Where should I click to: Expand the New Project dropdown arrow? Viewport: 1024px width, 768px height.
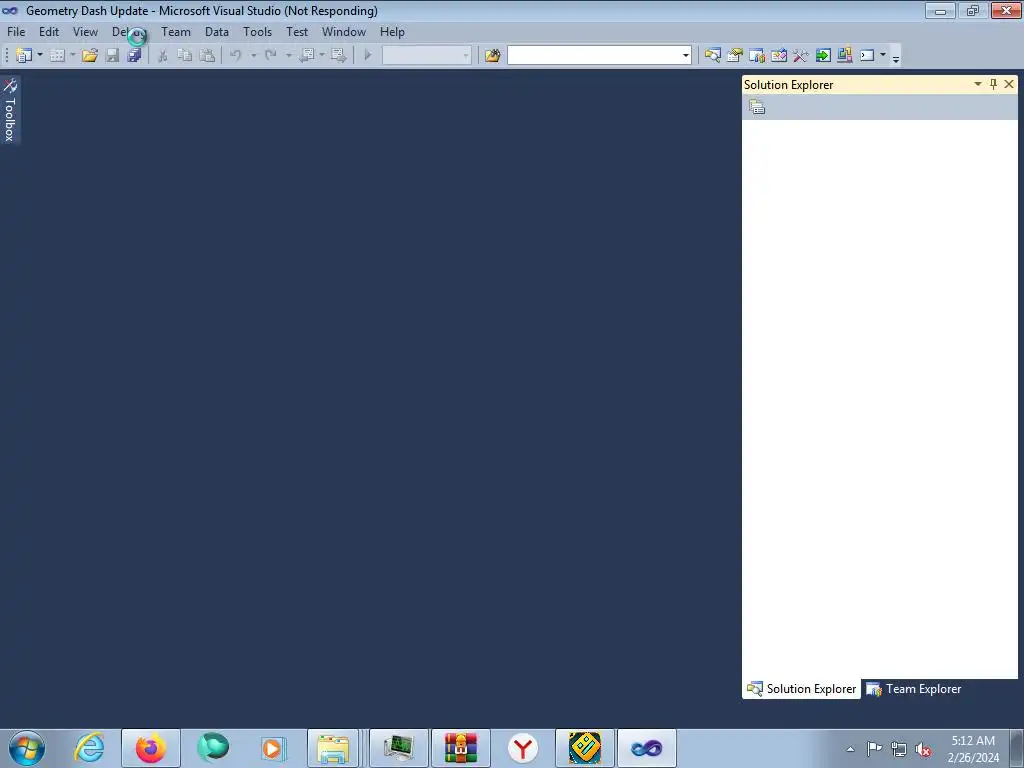click(40, 56)
